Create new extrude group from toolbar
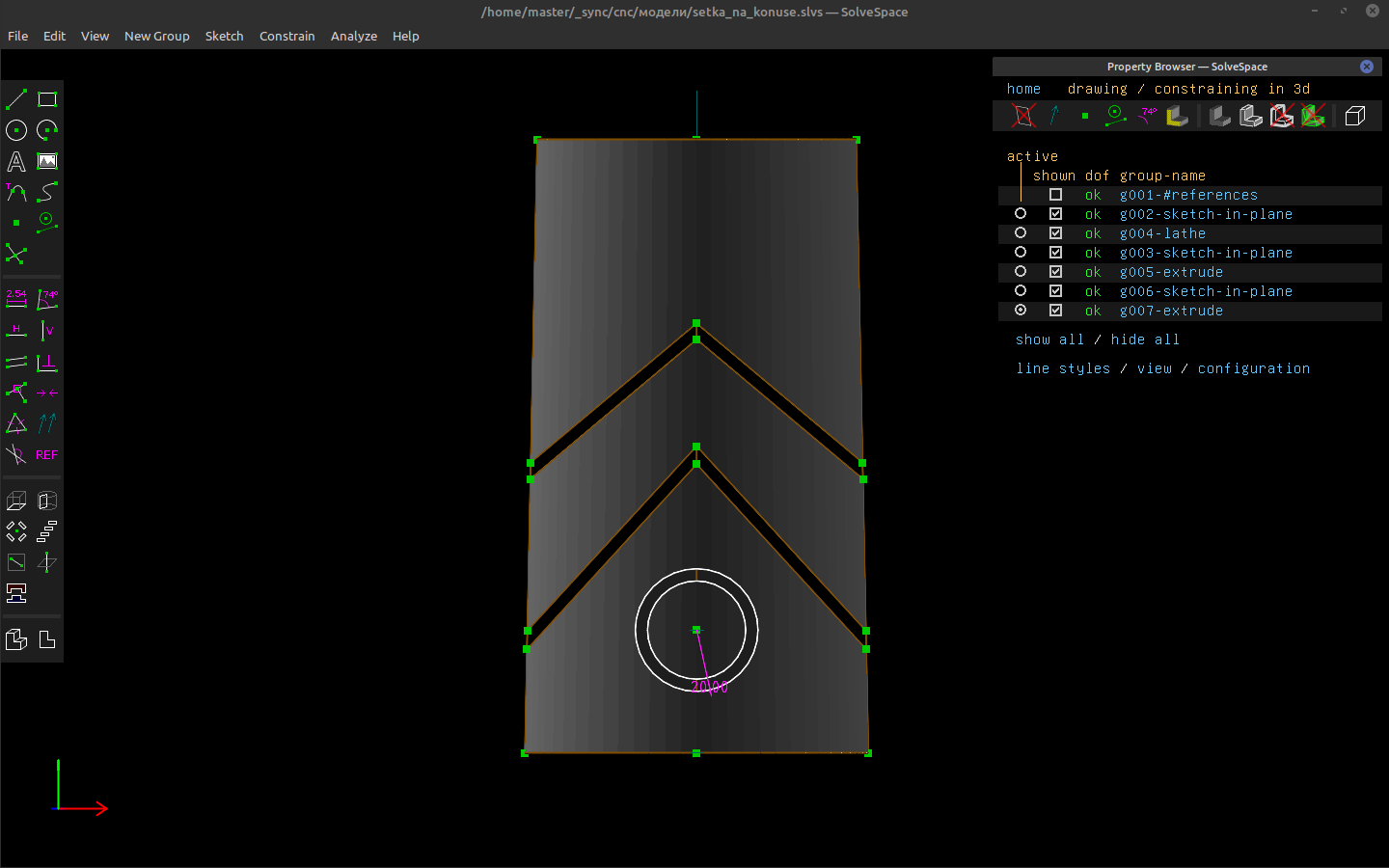This screenshot has height=868, width=1389. (16, 501)
